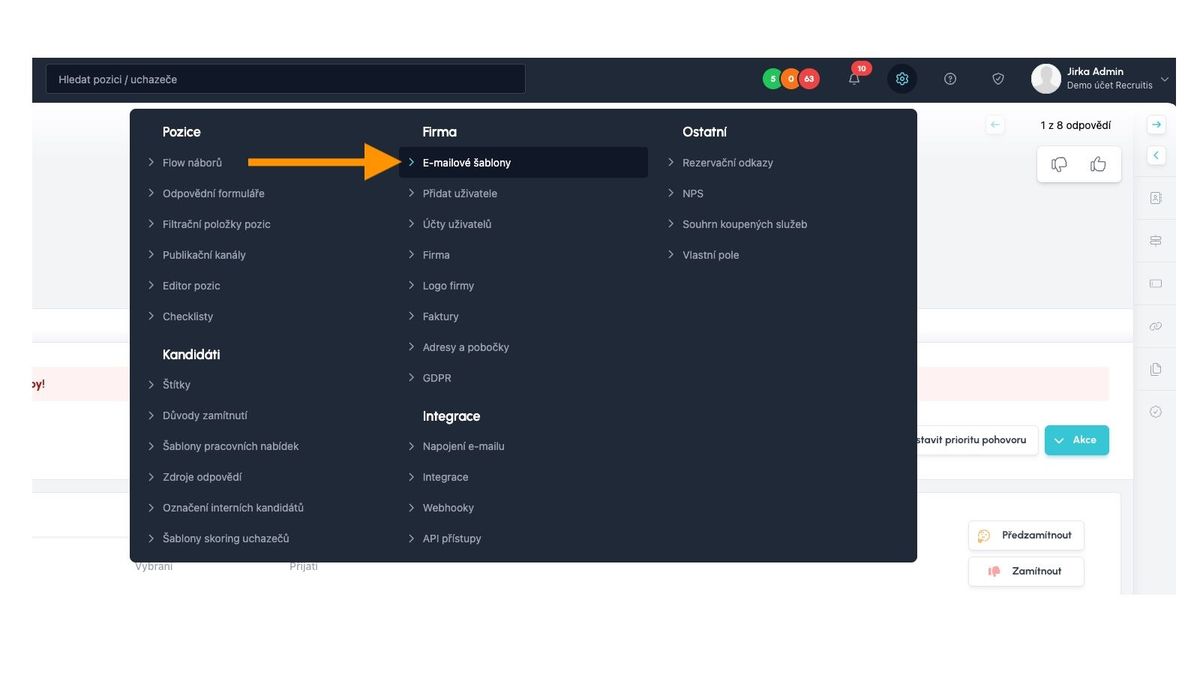Collapse the right sidebar chevron

[x=1156, y=156]
